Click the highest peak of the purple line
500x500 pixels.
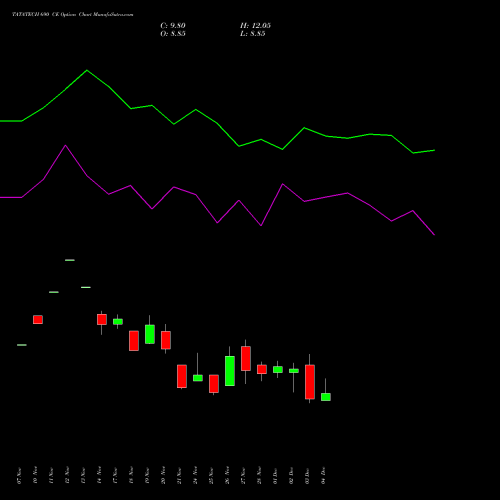point(65,145)
